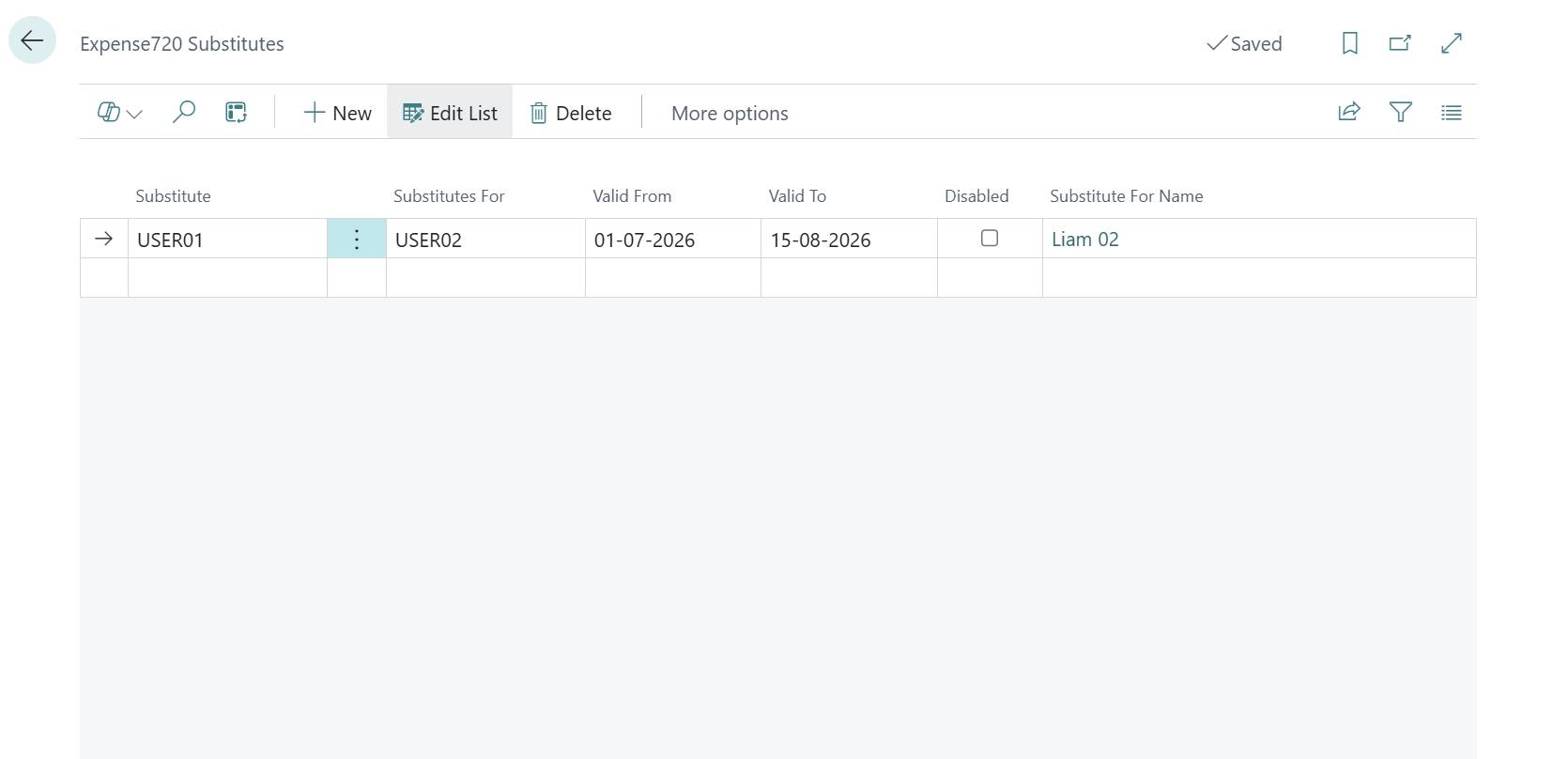Bookmark this page
The height and width of the screenshot is (759, 1568).
1350,43
